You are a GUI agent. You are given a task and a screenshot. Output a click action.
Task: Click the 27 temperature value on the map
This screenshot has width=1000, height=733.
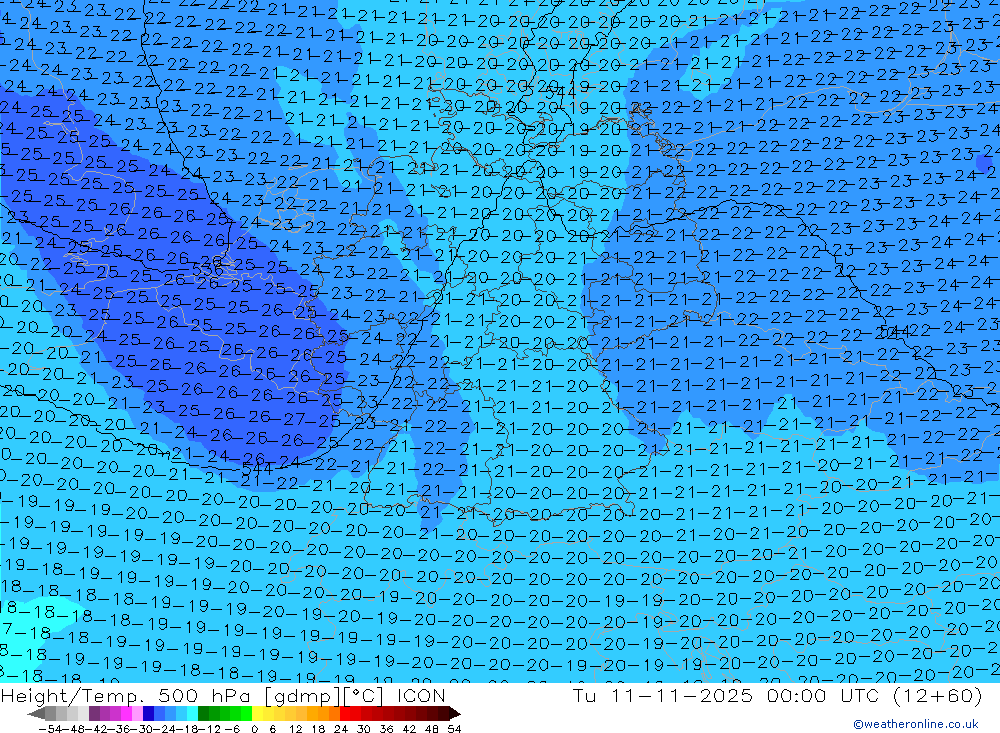click(x=294, y=418)
